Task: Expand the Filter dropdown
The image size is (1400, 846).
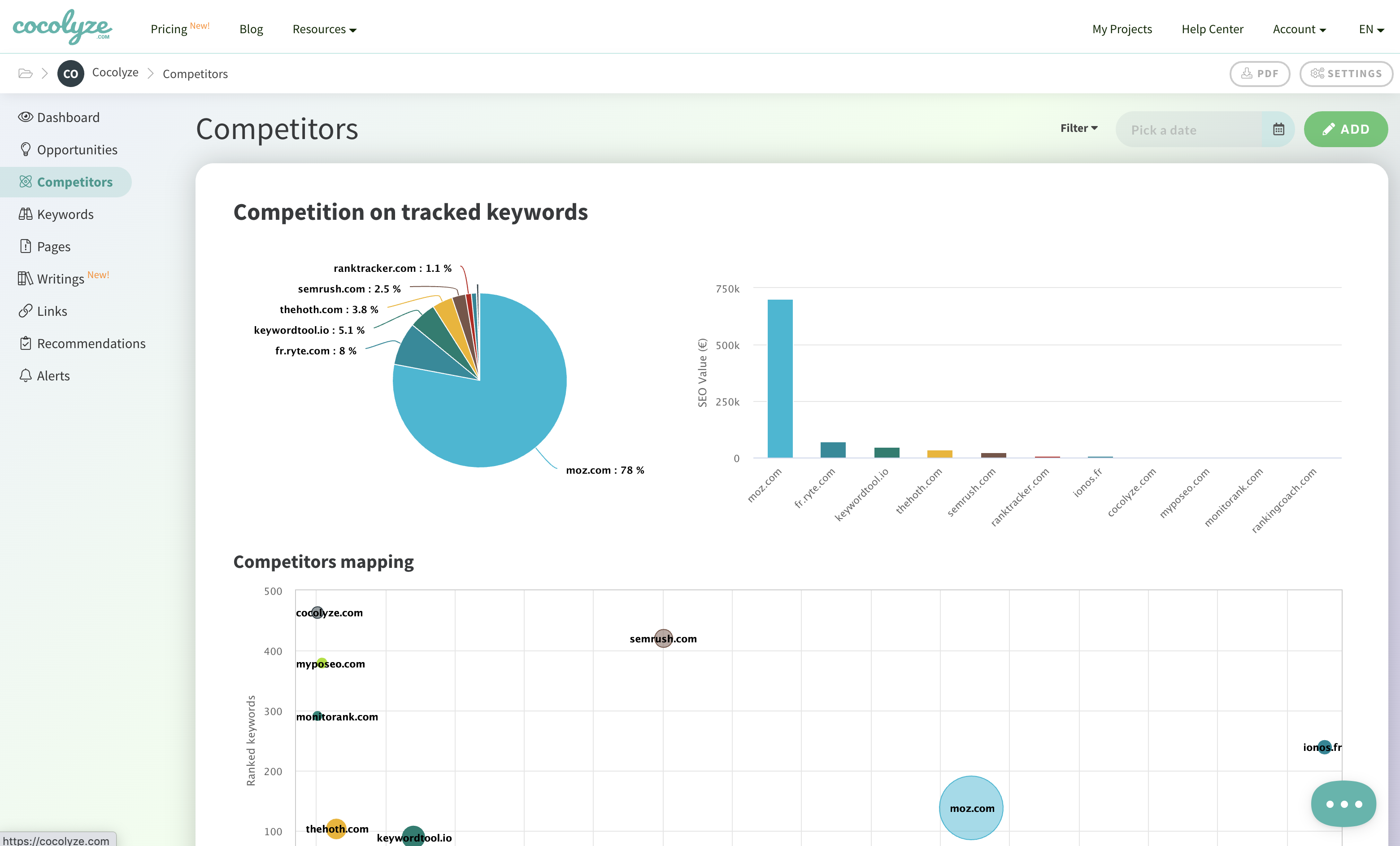Action: (x=1078, y=128)
